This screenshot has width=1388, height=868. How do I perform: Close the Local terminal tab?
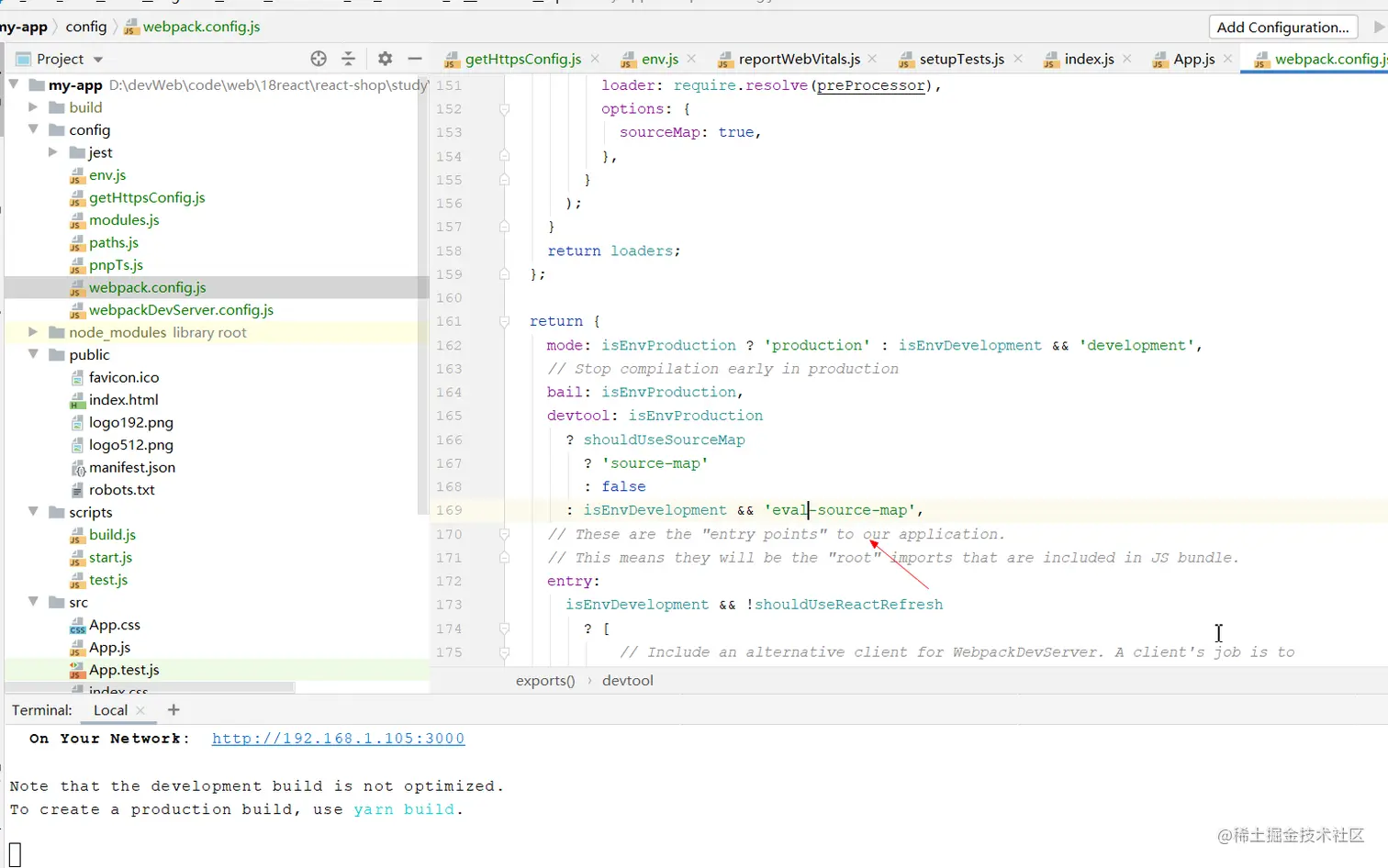coord(140,710)
